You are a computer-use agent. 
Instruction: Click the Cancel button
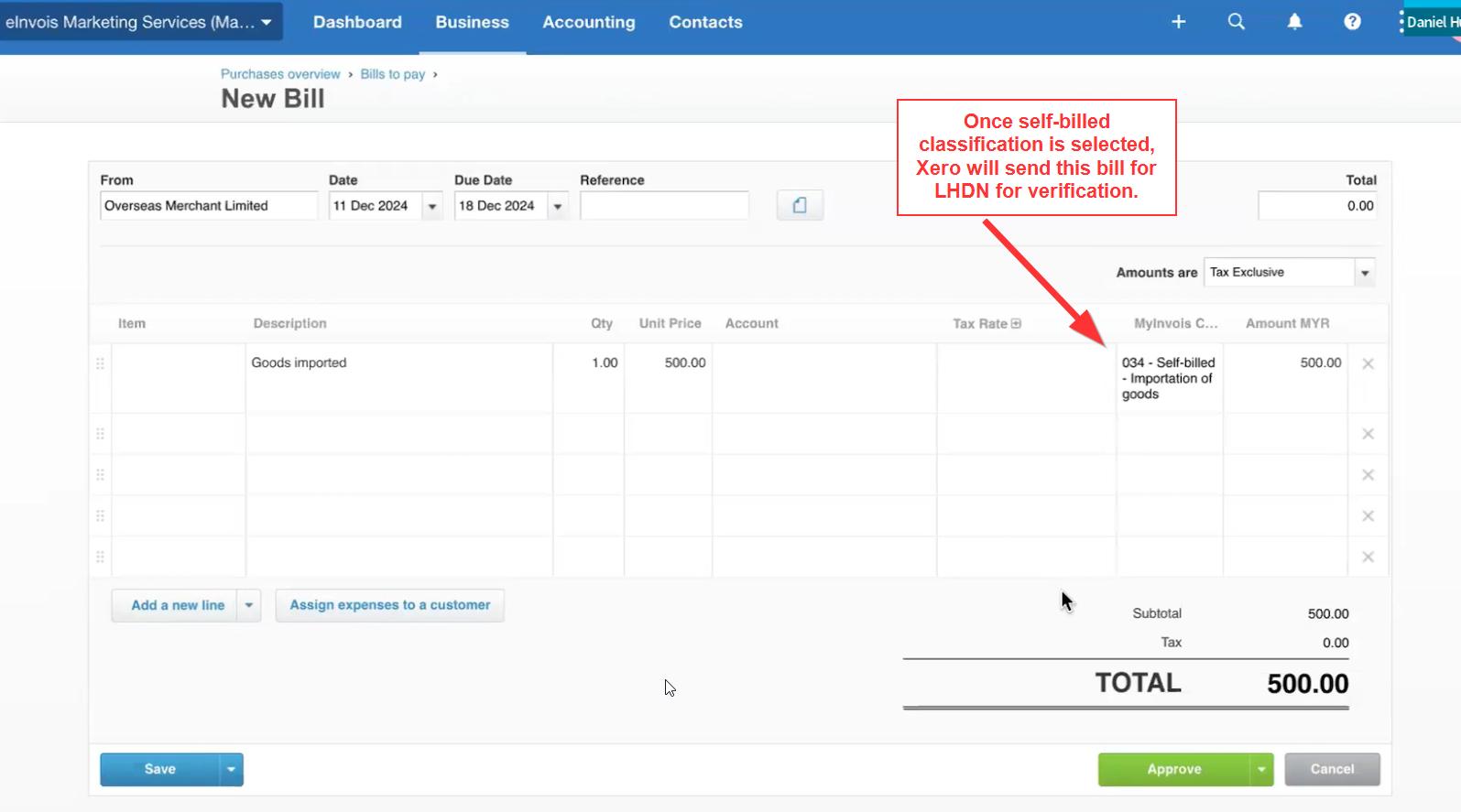point(1332,769)
